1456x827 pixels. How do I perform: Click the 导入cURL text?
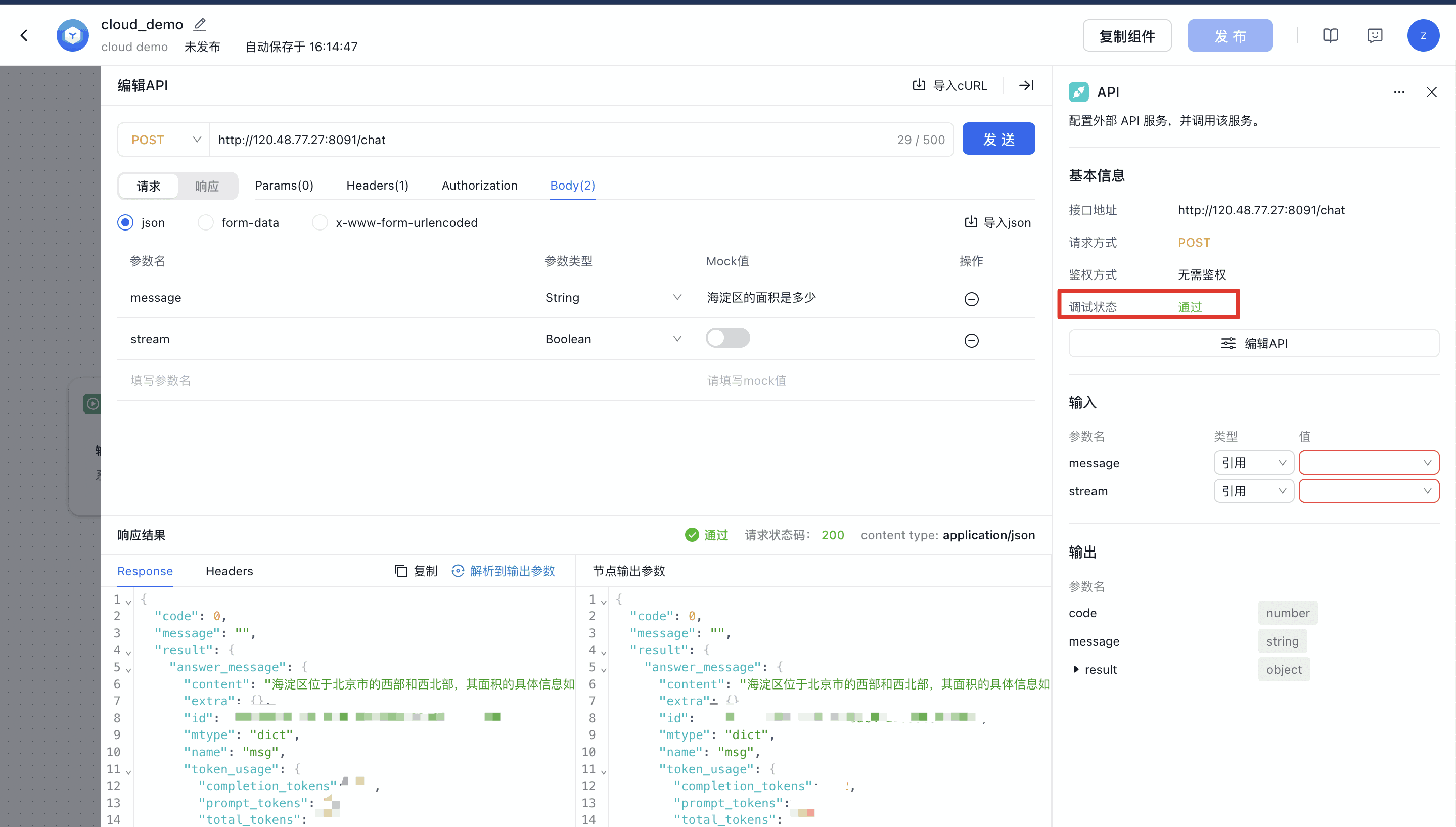pyautogui.click(x=960, y=85)
